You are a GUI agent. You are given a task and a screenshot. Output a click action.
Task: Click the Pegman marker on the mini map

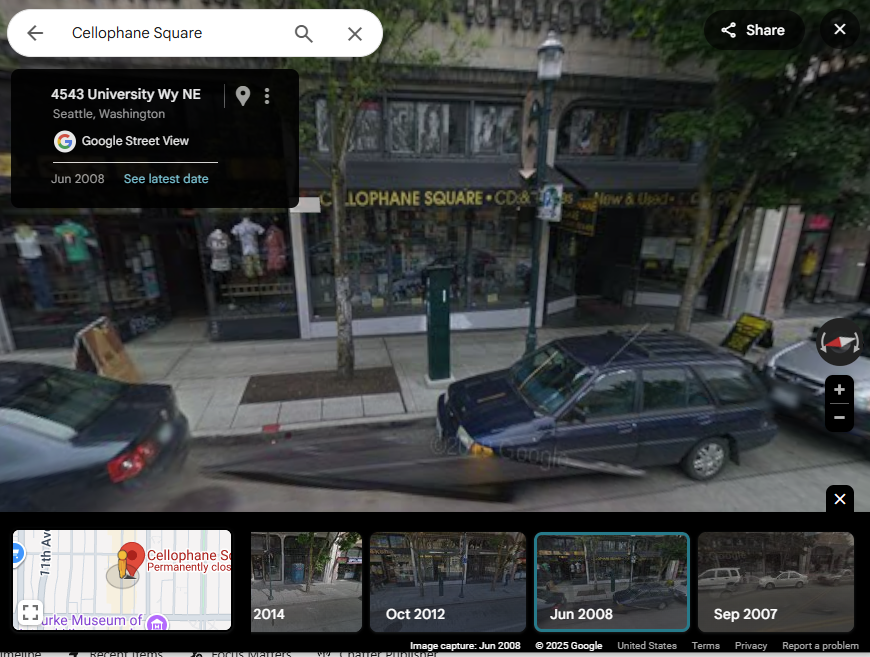tap(122, 566)
